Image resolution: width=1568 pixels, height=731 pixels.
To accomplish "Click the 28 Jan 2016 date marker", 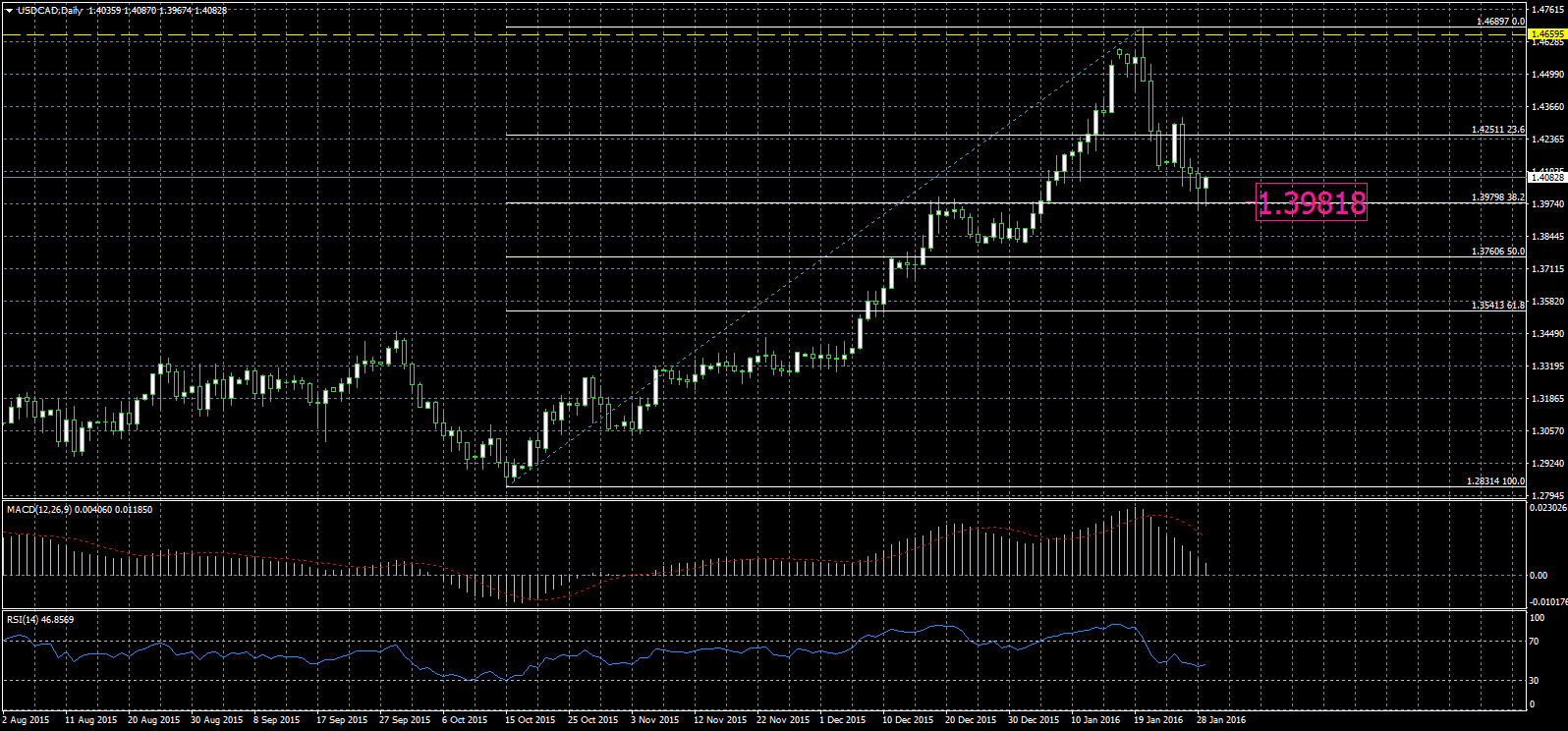I will pyautogui.click(x=1220, y=720).
